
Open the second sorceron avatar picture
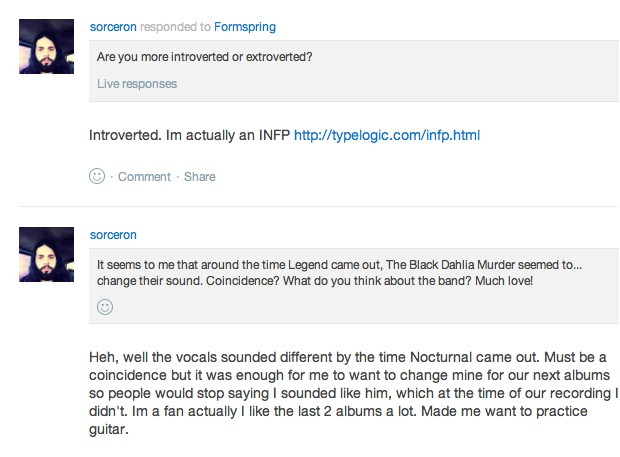pyautogui.click(x=47, y=253)
